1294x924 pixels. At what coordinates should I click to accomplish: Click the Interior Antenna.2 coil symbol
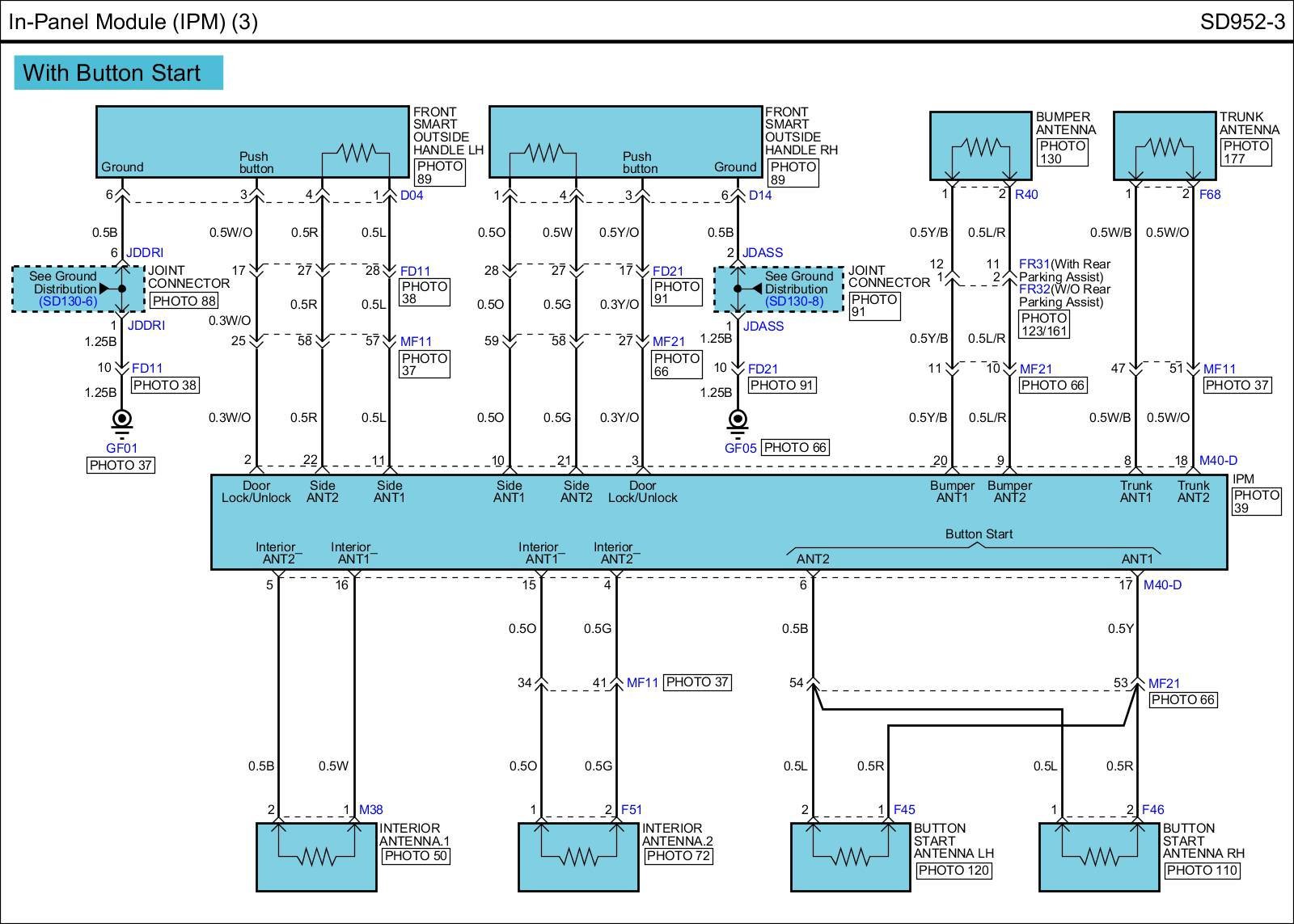click(578, 856)
